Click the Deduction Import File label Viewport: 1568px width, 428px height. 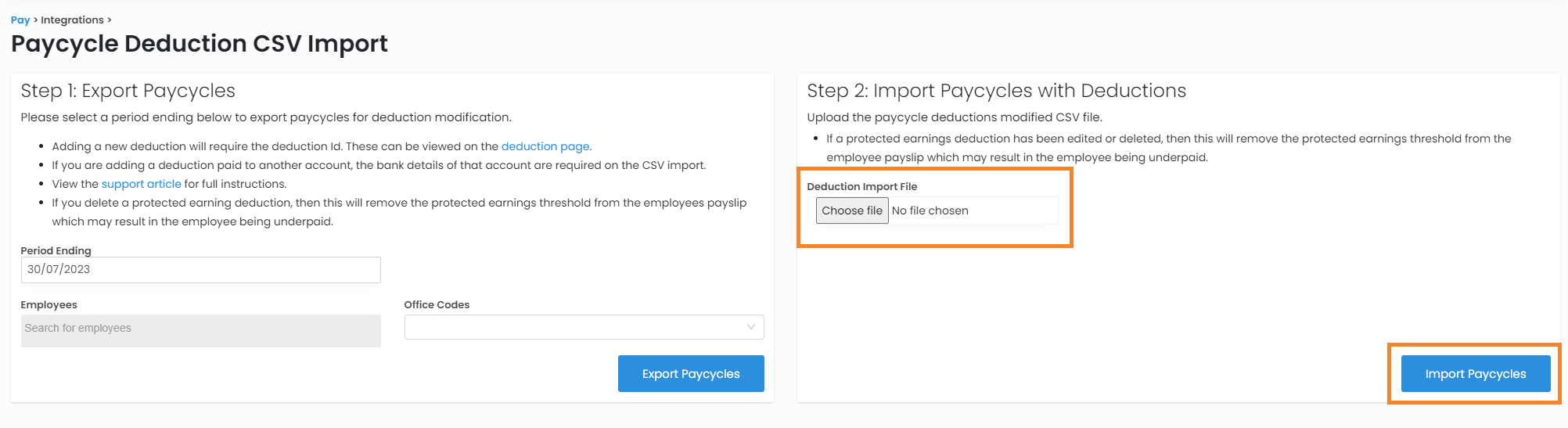click(861, 186)
